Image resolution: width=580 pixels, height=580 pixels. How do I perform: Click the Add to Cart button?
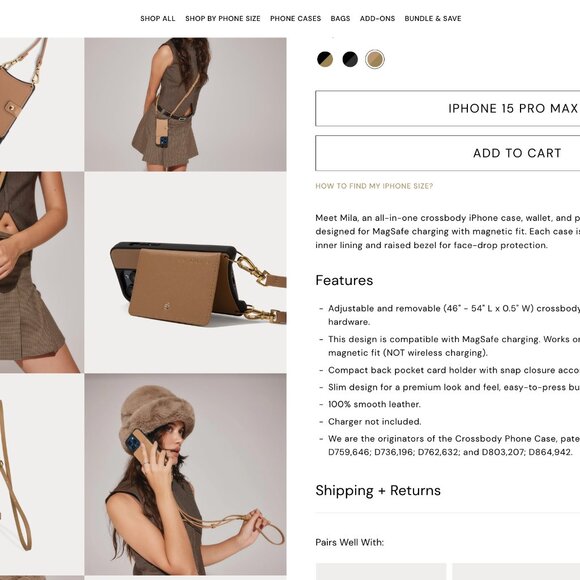[x=448, y=153]
